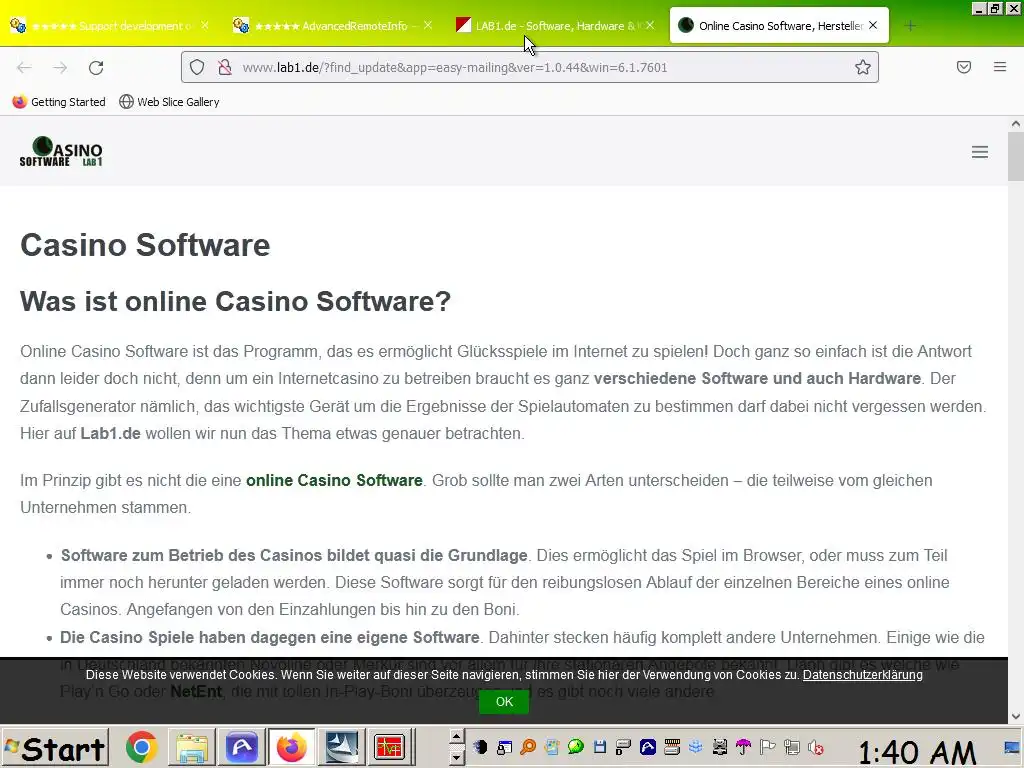Bookmark this page with star
Screen dimensions: 1024x768
[x=863, y=67]
